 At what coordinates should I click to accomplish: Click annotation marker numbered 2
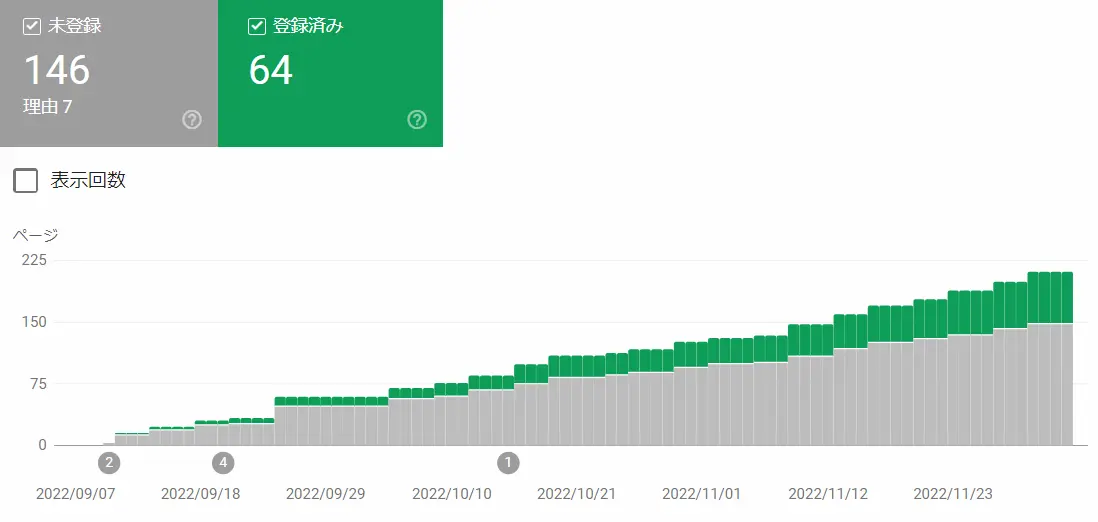tap(108, 463)
